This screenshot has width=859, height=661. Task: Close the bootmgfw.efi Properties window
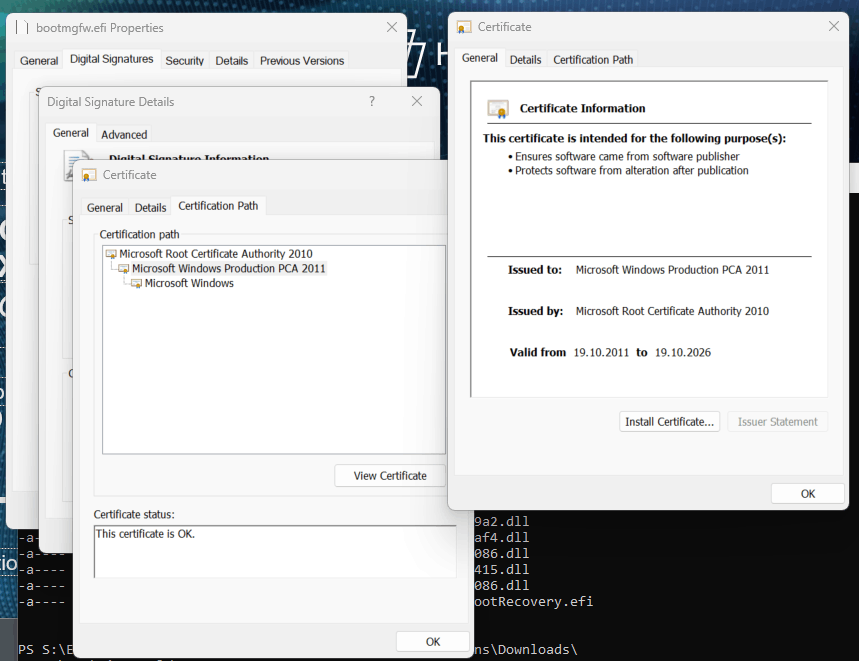click(392, 27)
